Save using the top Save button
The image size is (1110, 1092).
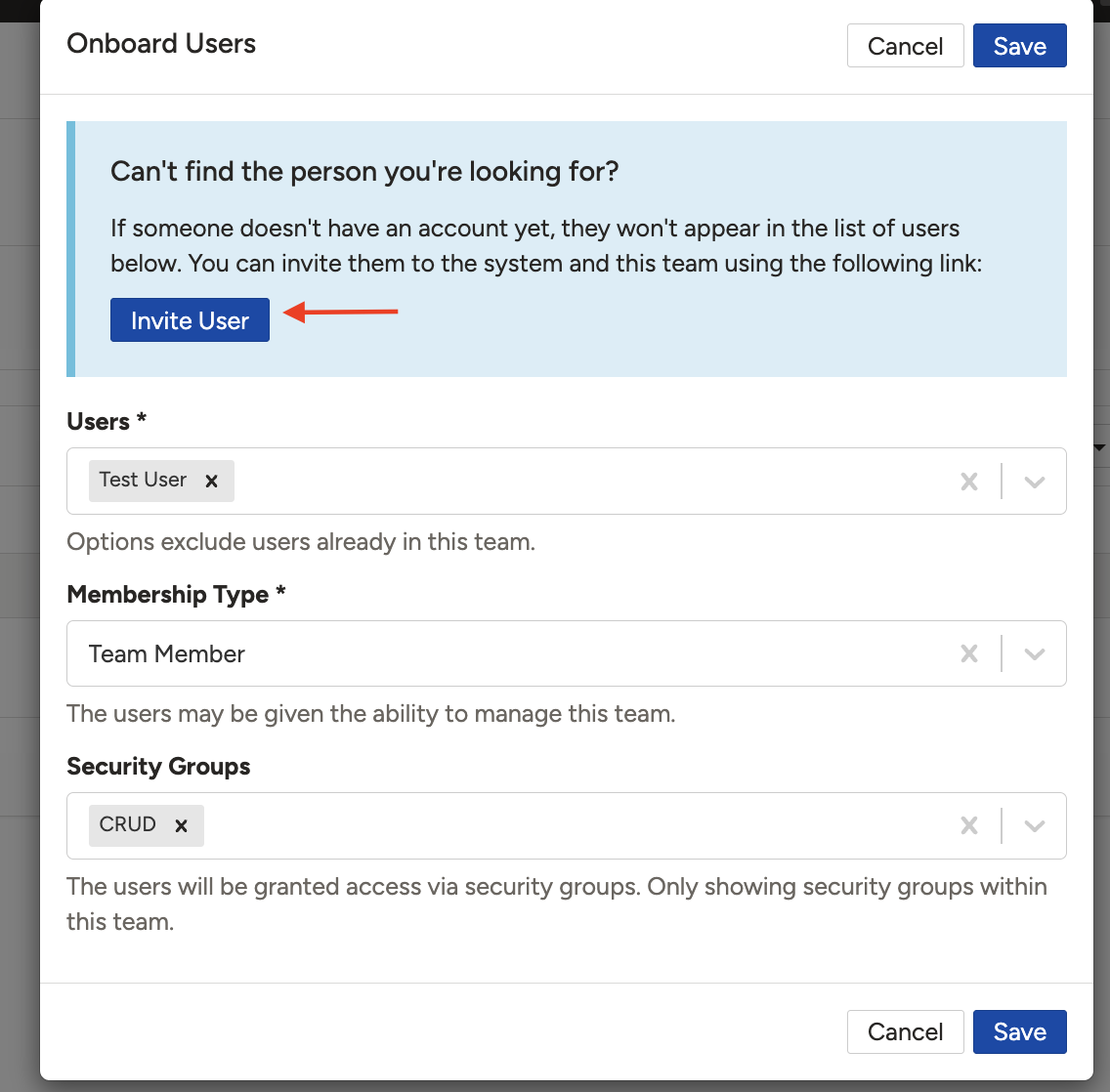(1019, 46)
